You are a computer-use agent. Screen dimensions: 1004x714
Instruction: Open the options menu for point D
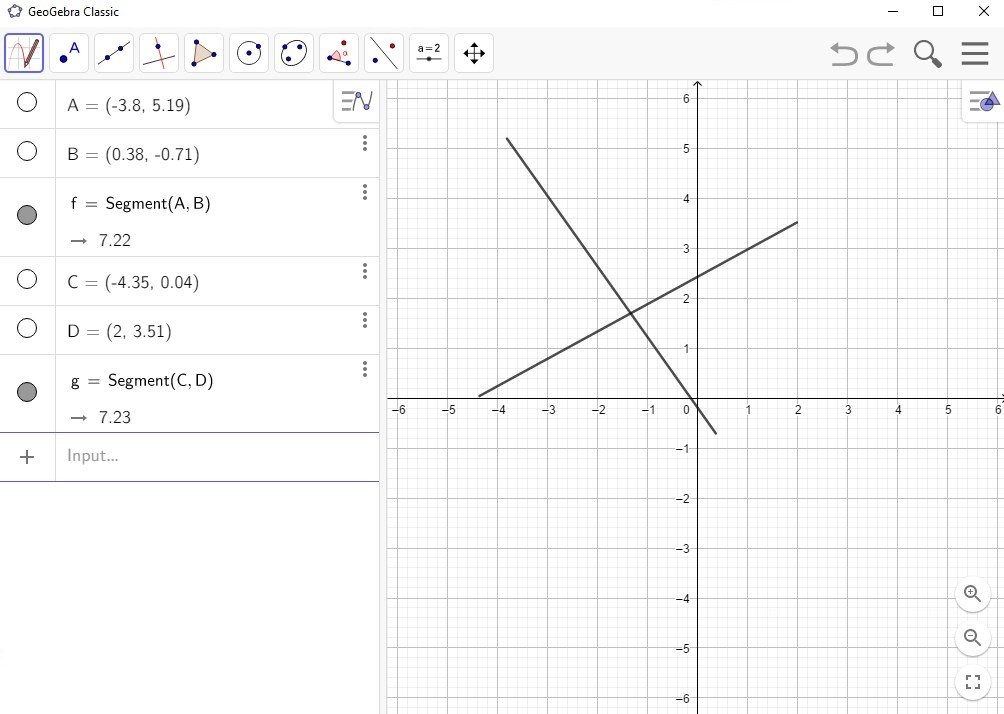click(365, 320)
